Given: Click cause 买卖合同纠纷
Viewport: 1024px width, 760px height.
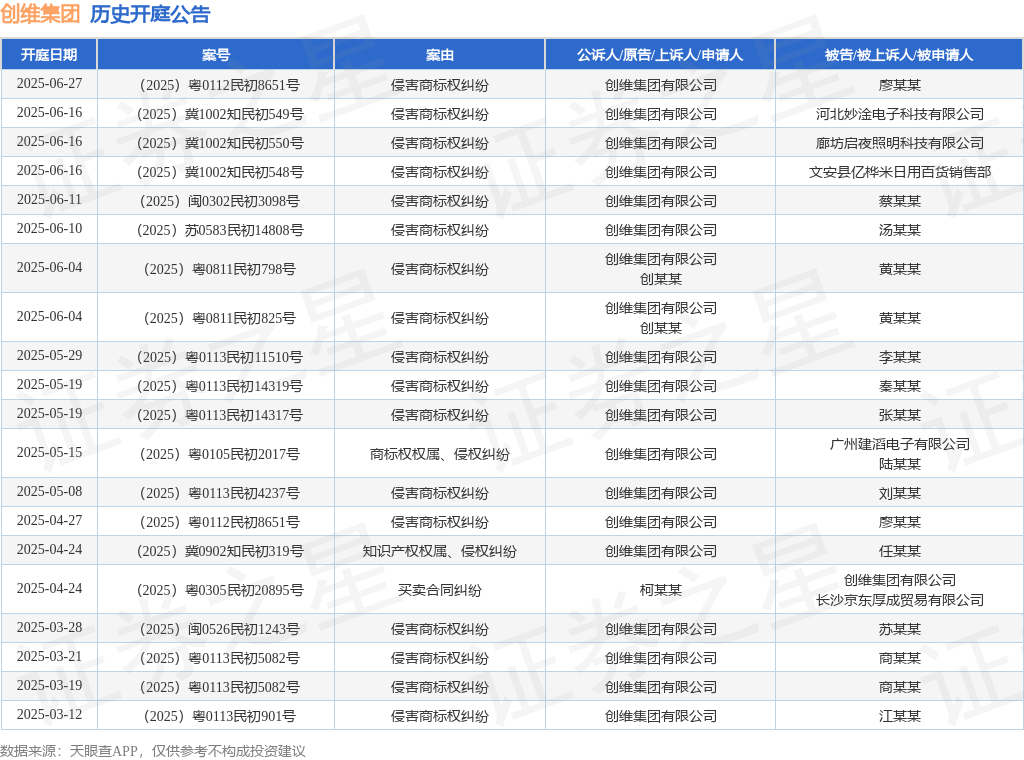Looking at the screenshot, I should 440,590.
